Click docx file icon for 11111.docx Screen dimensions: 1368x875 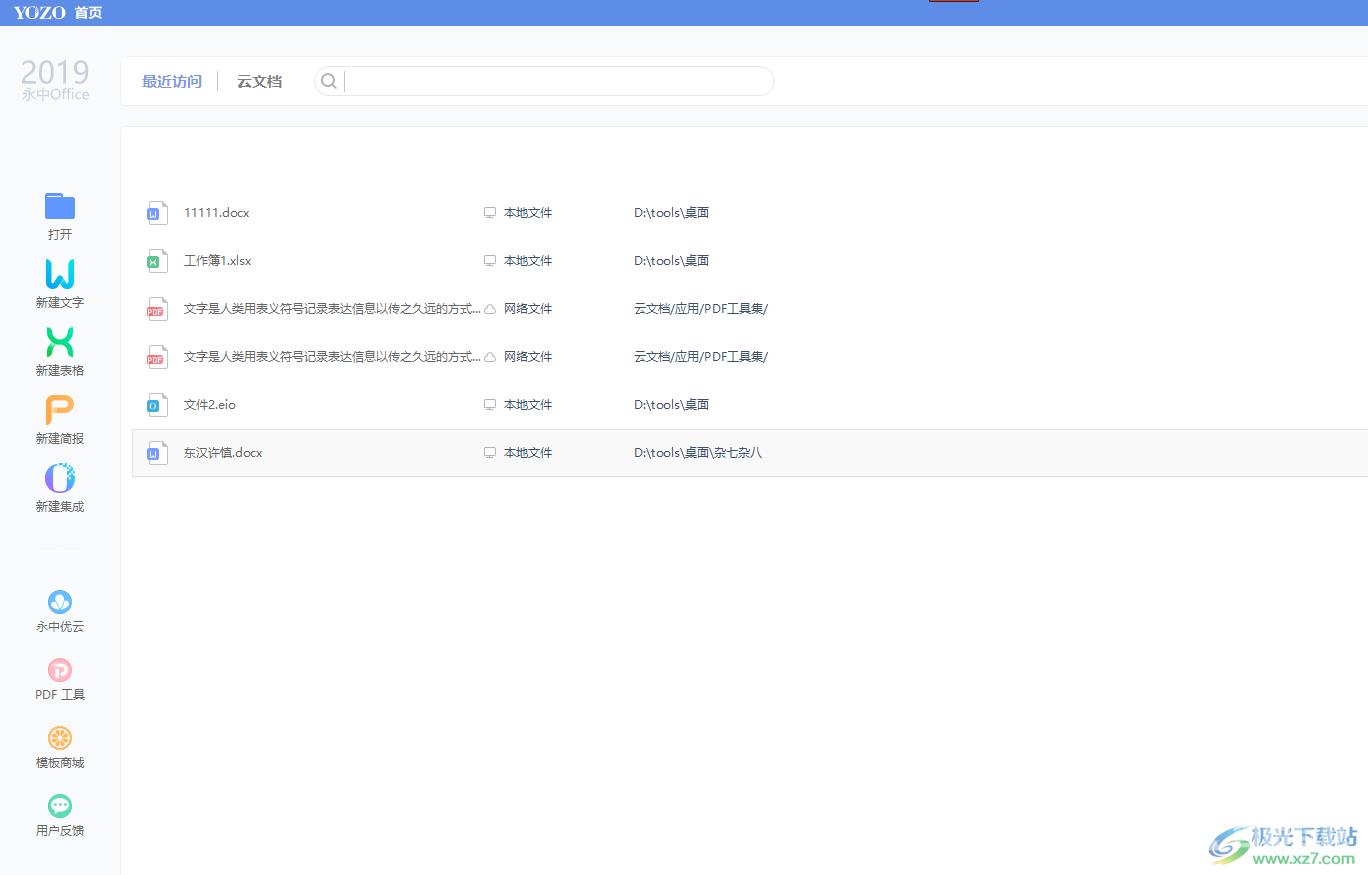coord(157,213)
